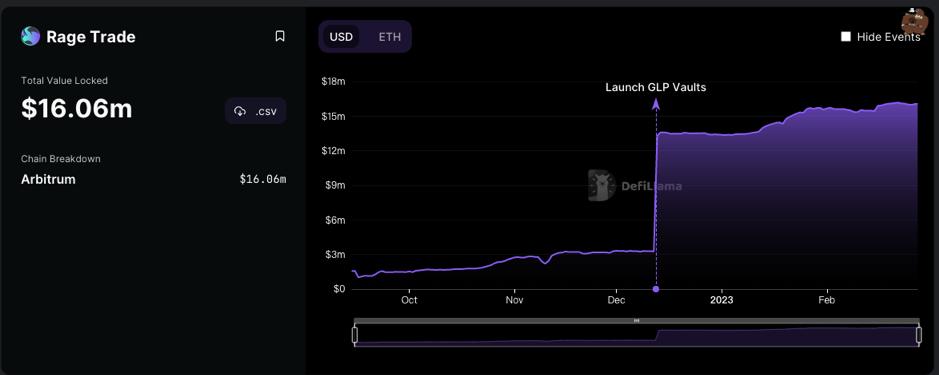This screenshot has width=939, height=375.
Task: Tick the Hide Events checkbox
Action: (846, 37)
